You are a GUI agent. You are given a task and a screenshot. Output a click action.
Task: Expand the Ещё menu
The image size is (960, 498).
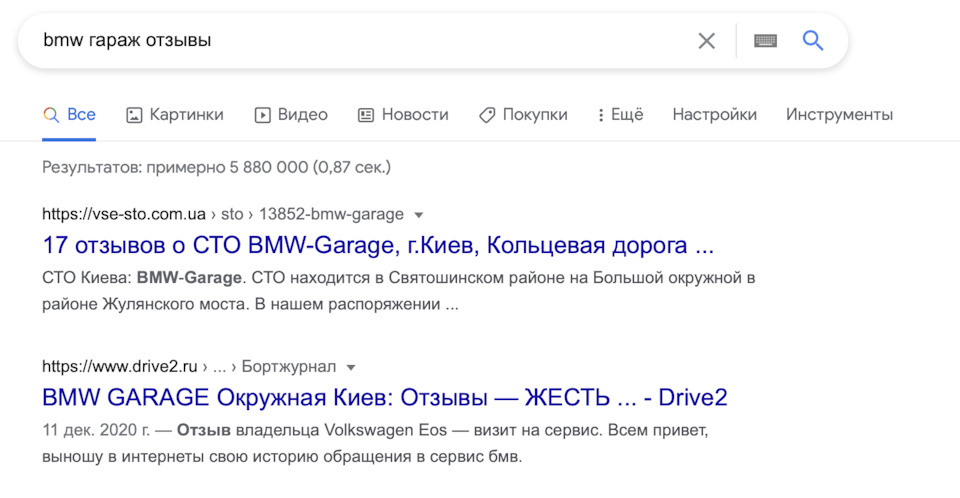point(620,115)
